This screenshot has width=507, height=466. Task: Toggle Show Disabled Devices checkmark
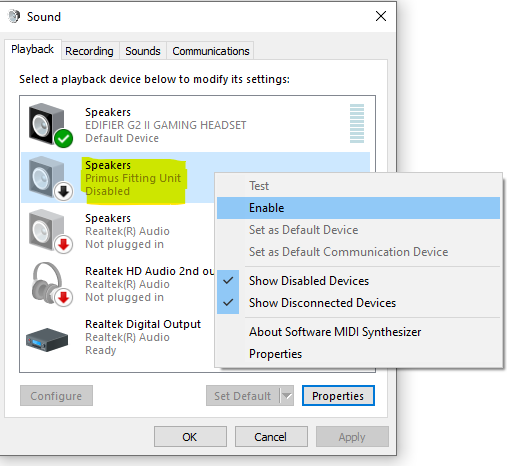pos(228,281)
